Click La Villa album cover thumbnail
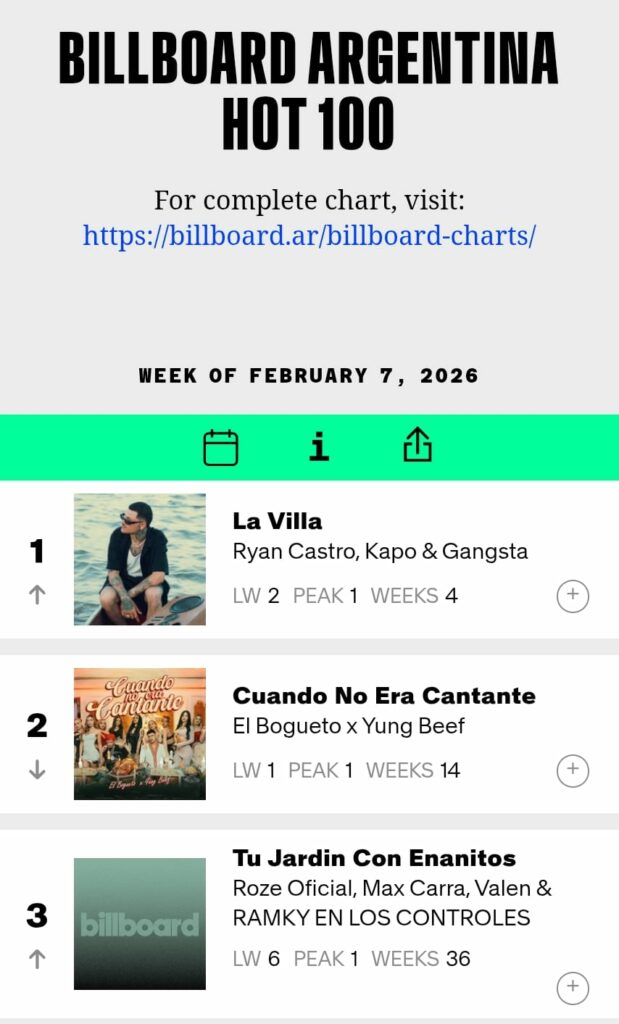This screenshot has height=1024, width=619. [x=140, y=559]
